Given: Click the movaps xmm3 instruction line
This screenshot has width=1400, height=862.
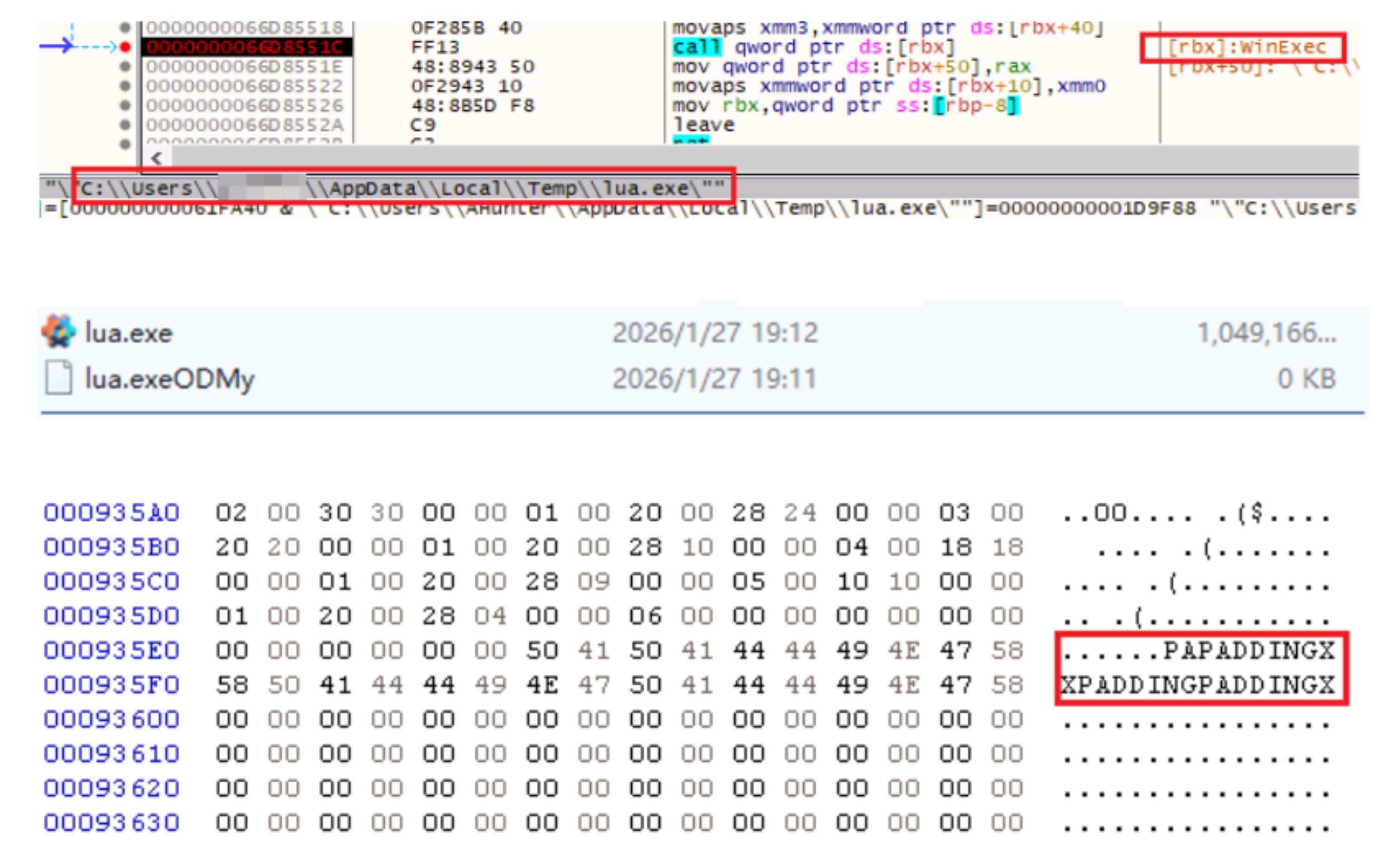Looking at the screenshot, I should (889, 28).
